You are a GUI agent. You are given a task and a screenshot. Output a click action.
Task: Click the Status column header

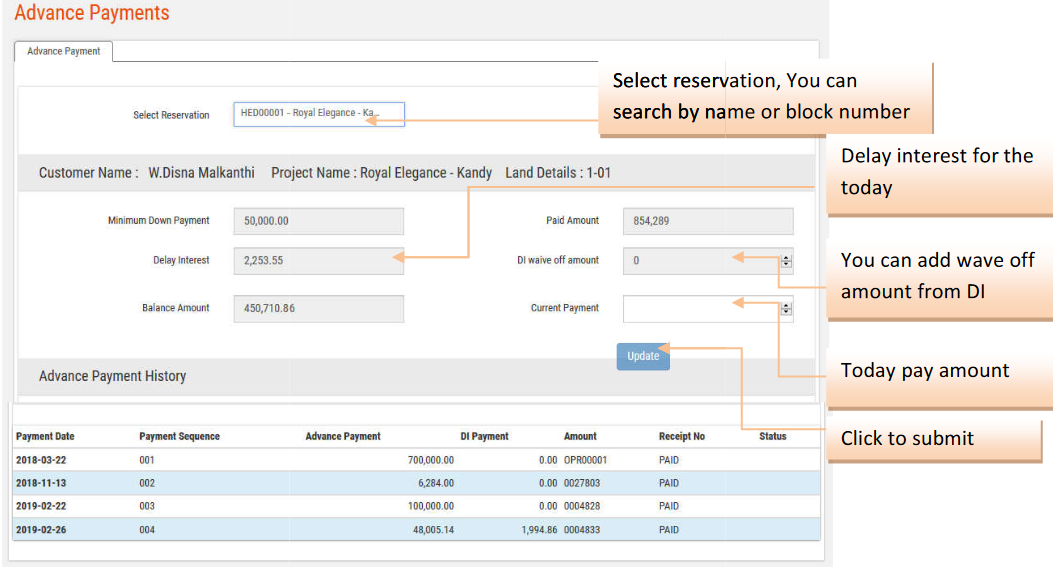[772, 437]
